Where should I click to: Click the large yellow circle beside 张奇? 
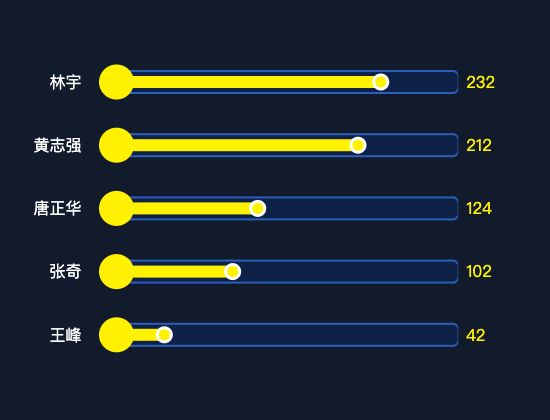point(116,272)
